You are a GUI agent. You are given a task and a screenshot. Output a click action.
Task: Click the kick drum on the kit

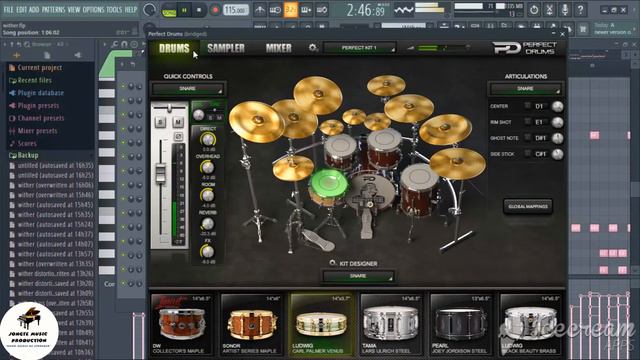click(x=370, y=193)
